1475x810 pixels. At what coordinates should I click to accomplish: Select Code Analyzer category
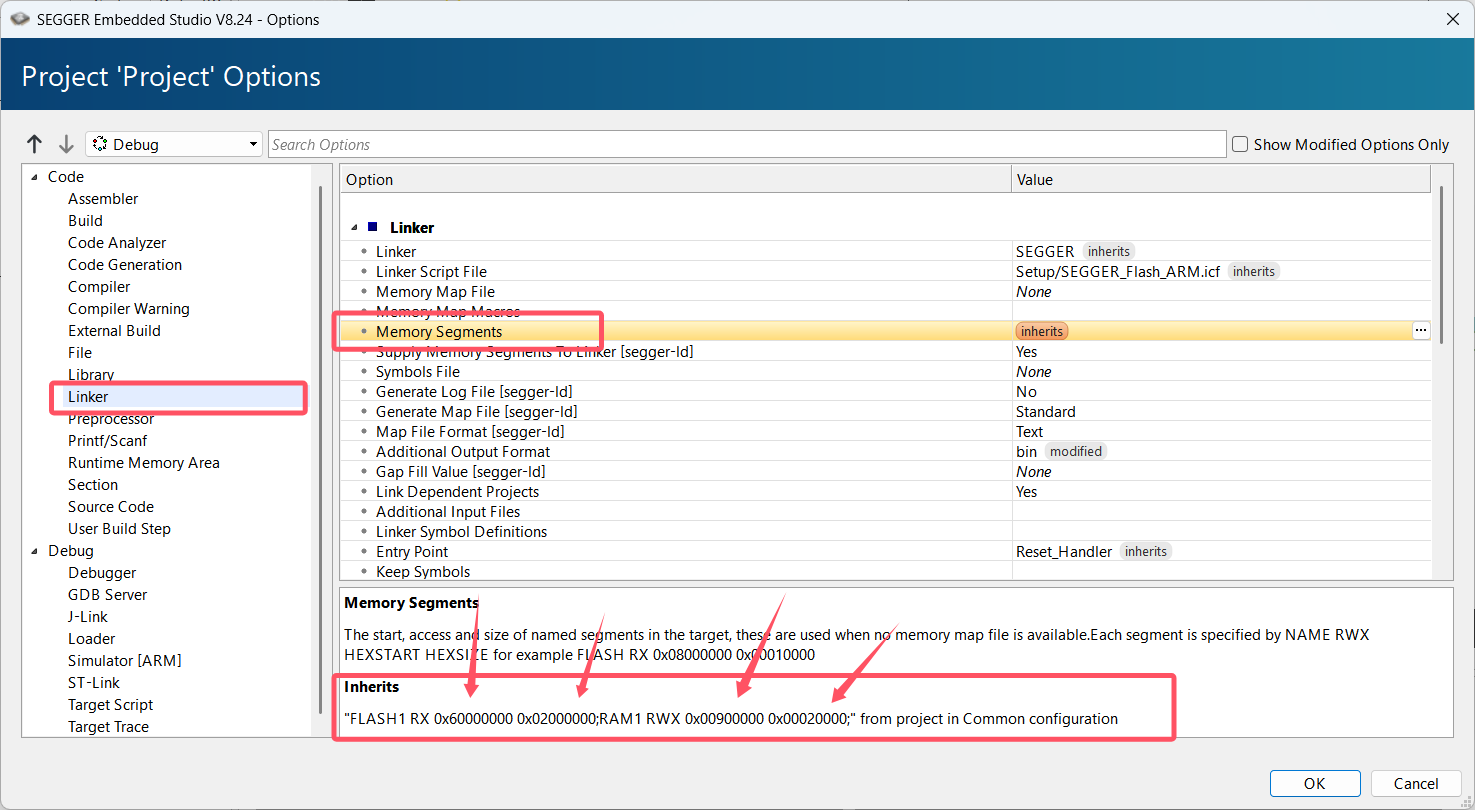click(117, 243)
